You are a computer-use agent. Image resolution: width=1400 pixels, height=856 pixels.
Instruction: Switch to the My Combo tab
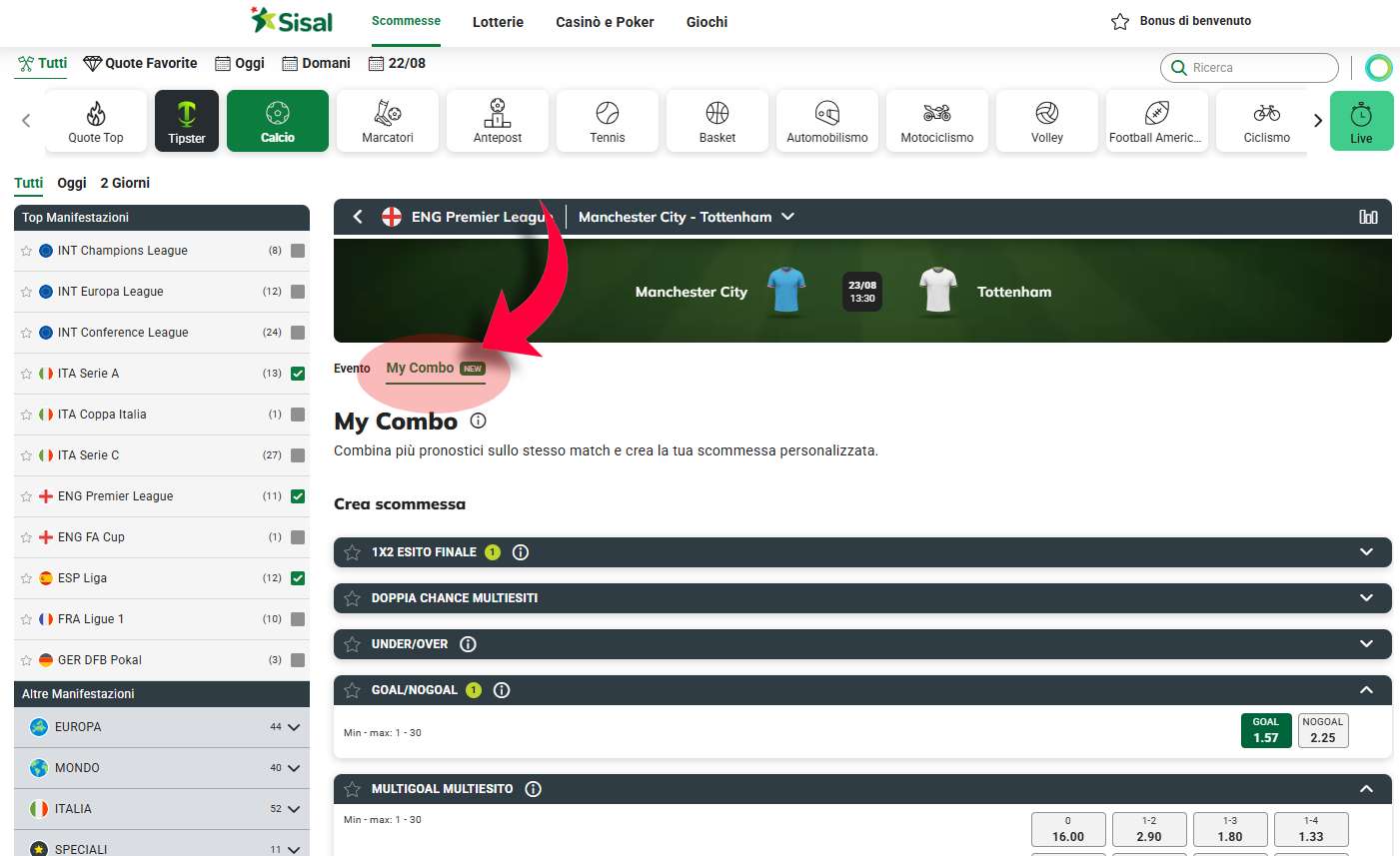tap(436, 369)
